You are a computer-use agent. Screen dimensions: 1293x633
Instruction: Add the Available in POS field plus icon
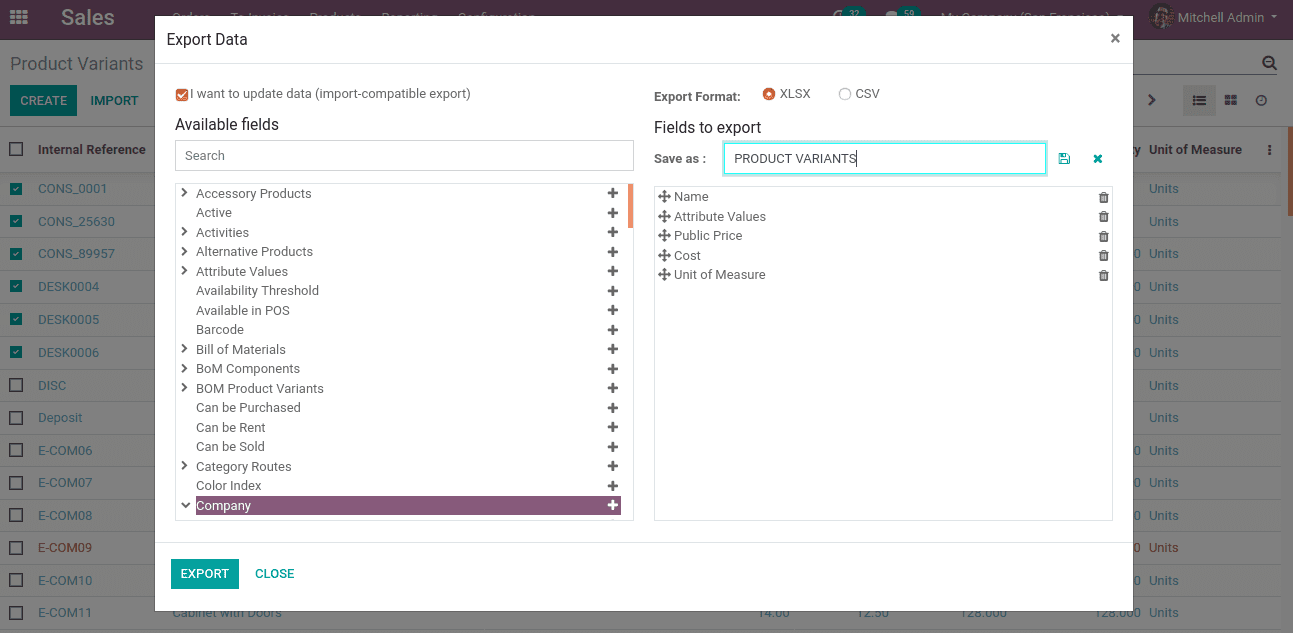click(613, 310)
